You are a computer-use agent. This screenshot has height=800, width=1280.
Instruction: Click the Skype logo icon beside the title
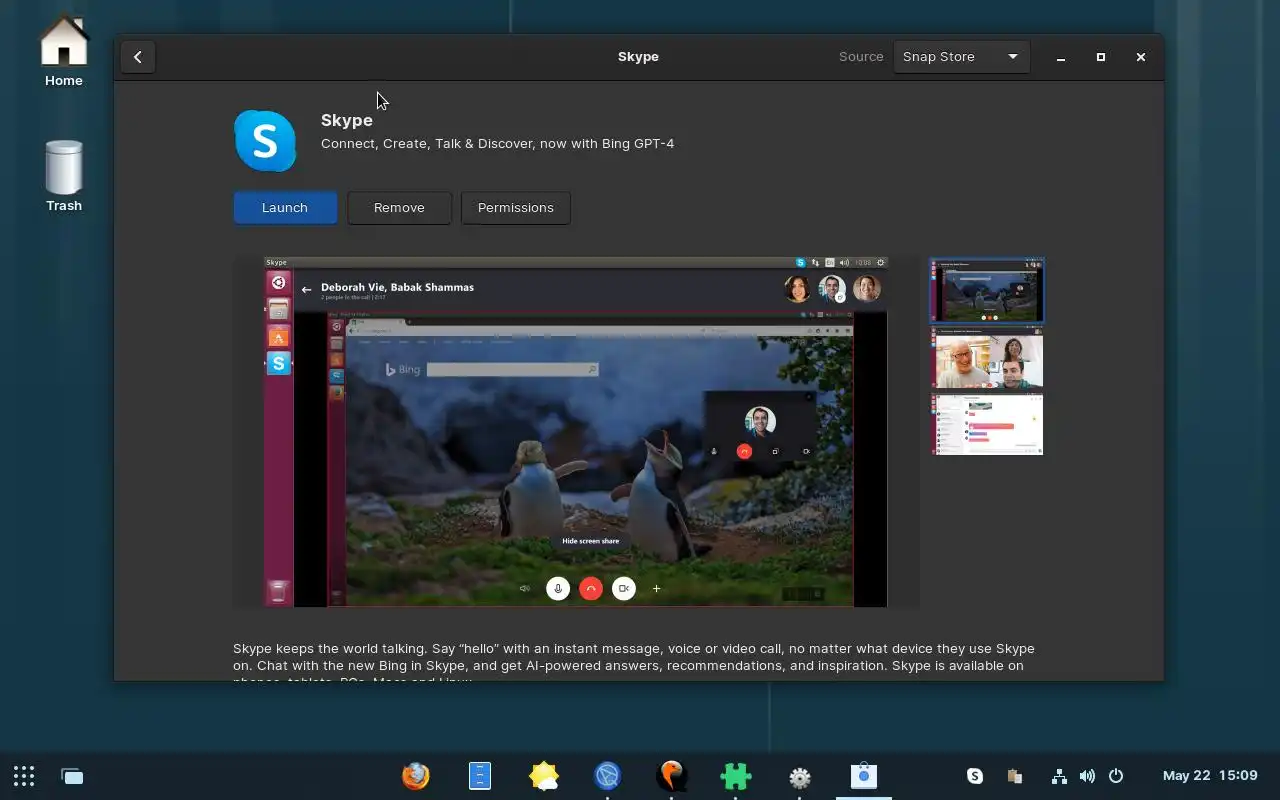265,141
